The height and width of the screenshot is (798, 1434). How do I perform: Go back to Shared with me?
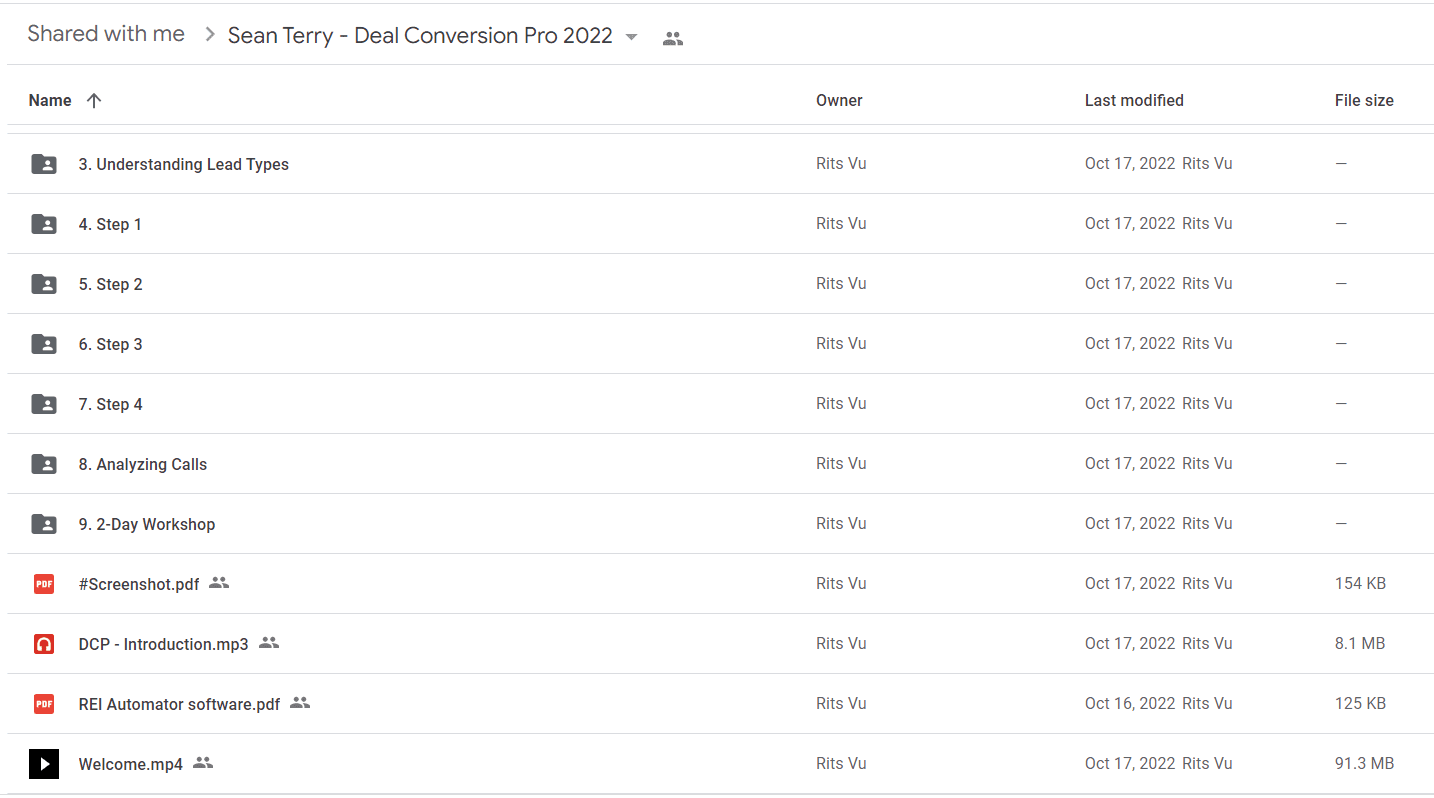pos(106,34)
